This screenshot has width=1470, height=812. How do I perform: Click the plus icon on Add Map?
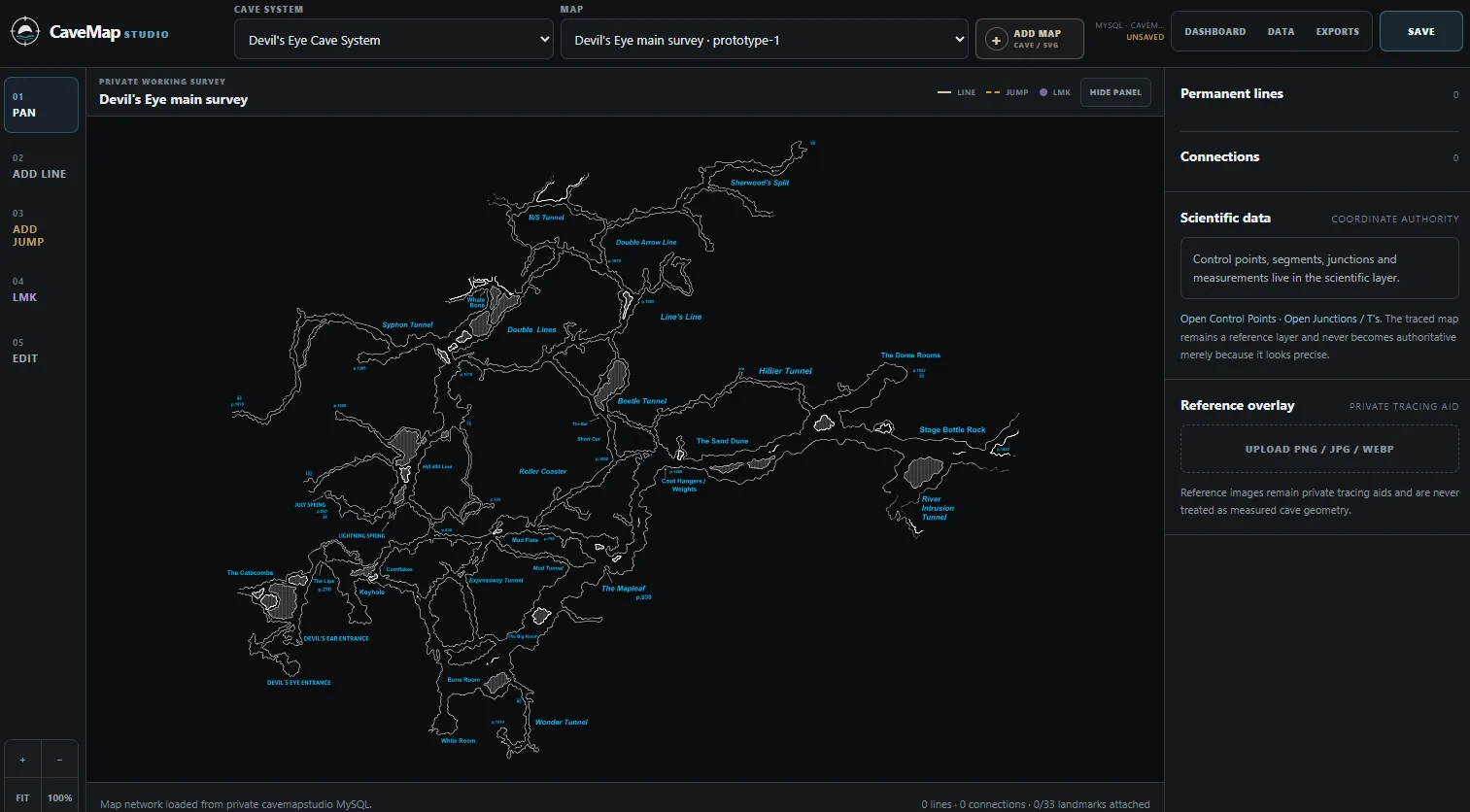[996, 40]
